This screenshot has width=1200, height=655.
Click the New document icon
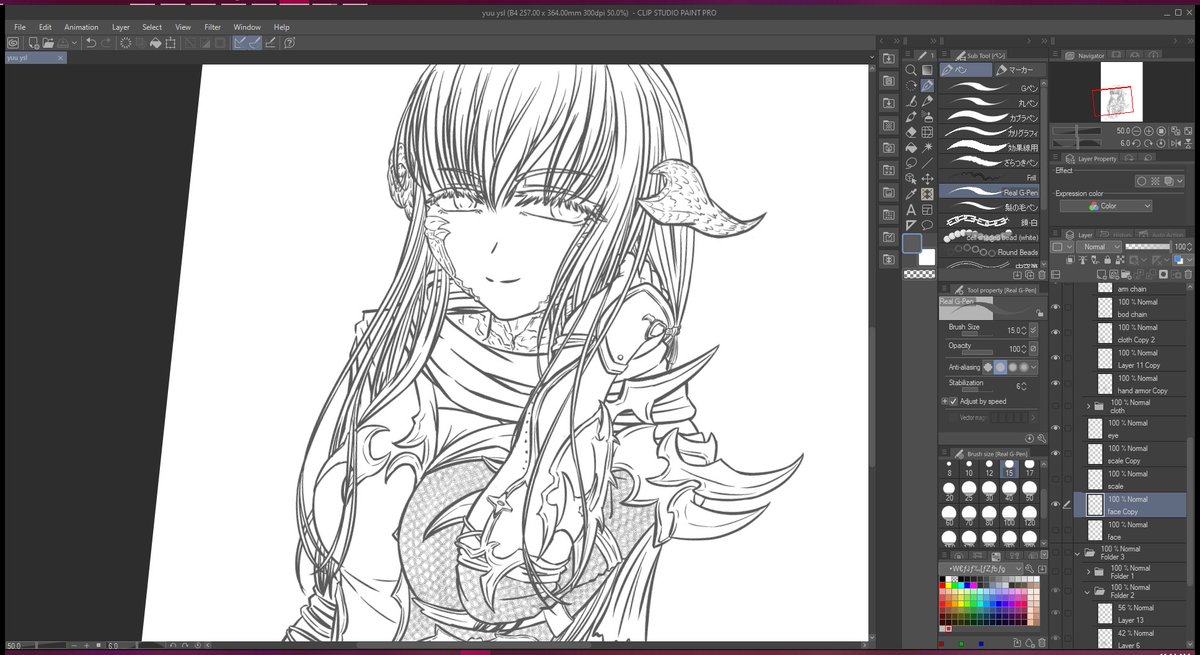point(34,42)
